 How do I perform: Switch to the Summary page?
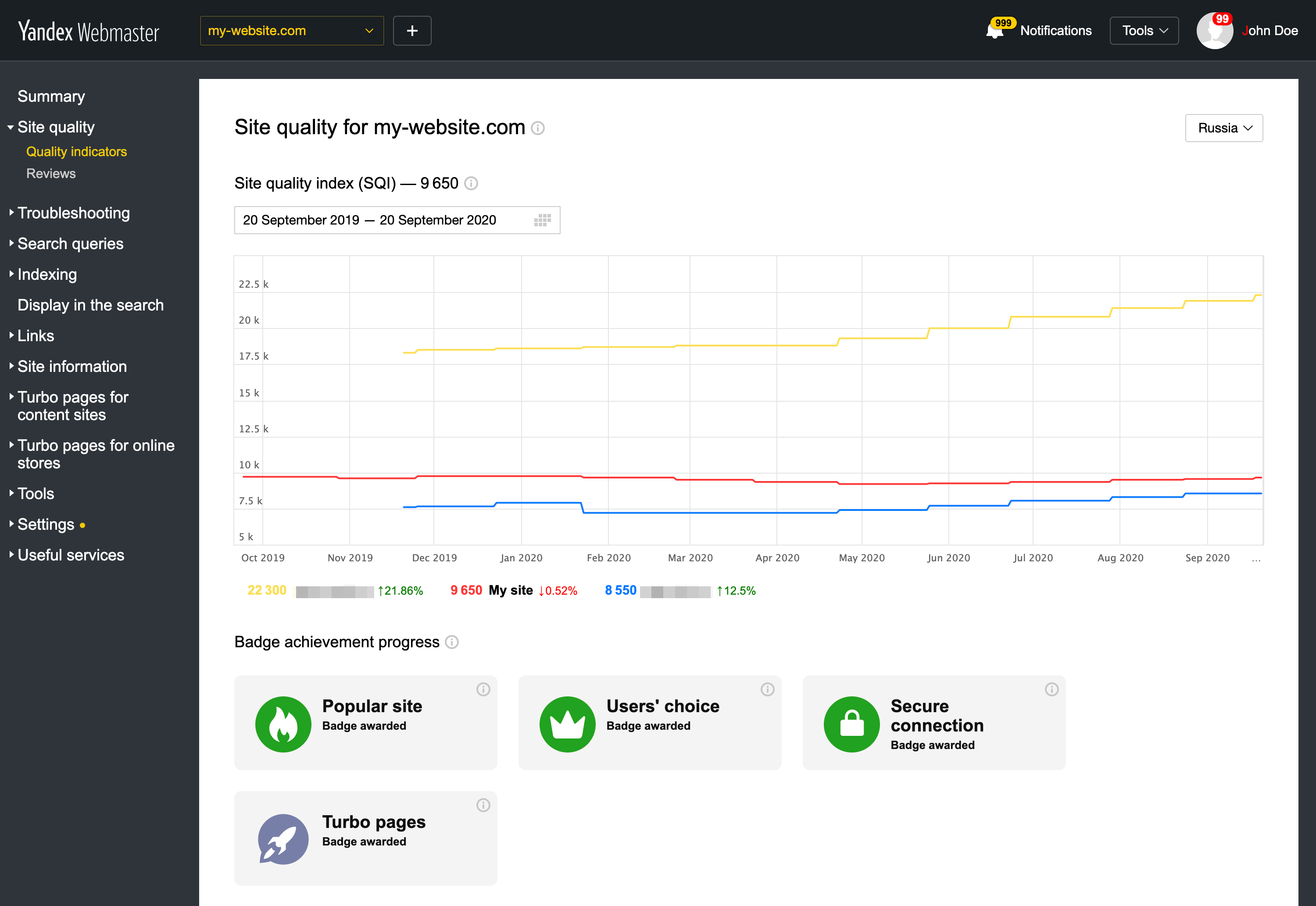[51, 96]
